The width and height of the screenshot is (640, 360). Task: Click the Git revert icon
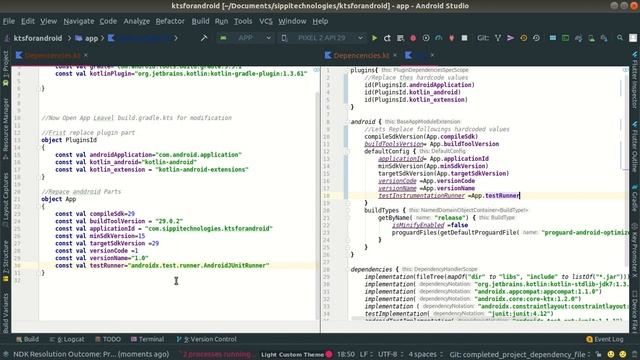pos(536,38)
